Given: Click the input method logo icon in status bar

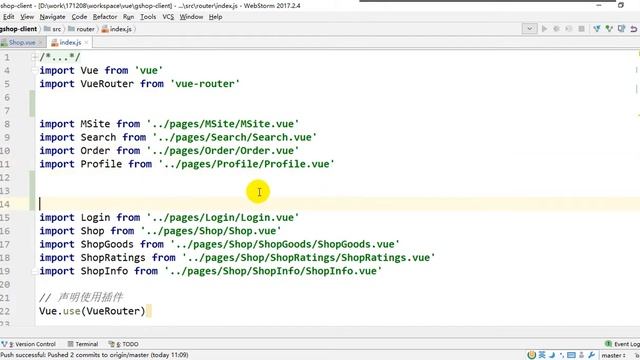Looking at the screenshot, I should point(531,355).
